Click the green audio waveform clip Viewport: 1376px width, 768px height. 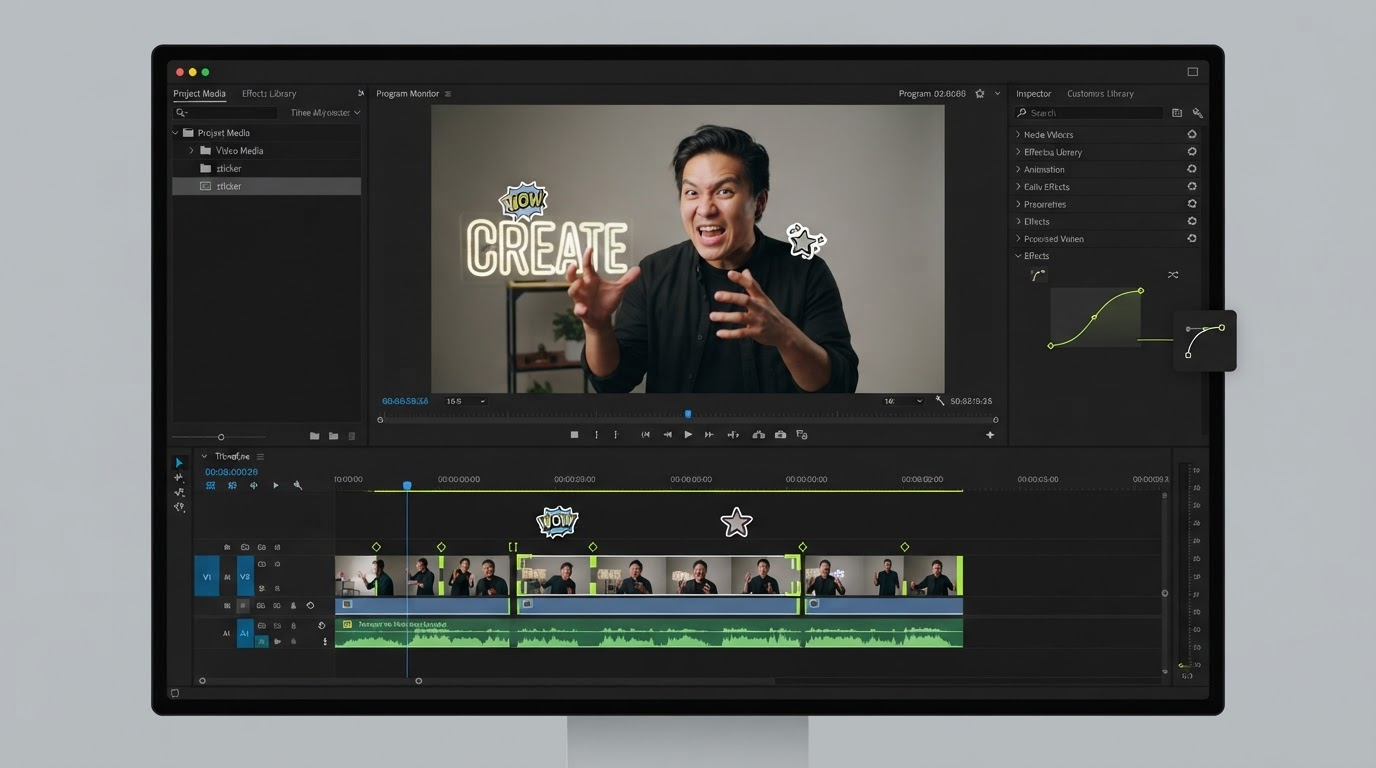coord(649,633)
